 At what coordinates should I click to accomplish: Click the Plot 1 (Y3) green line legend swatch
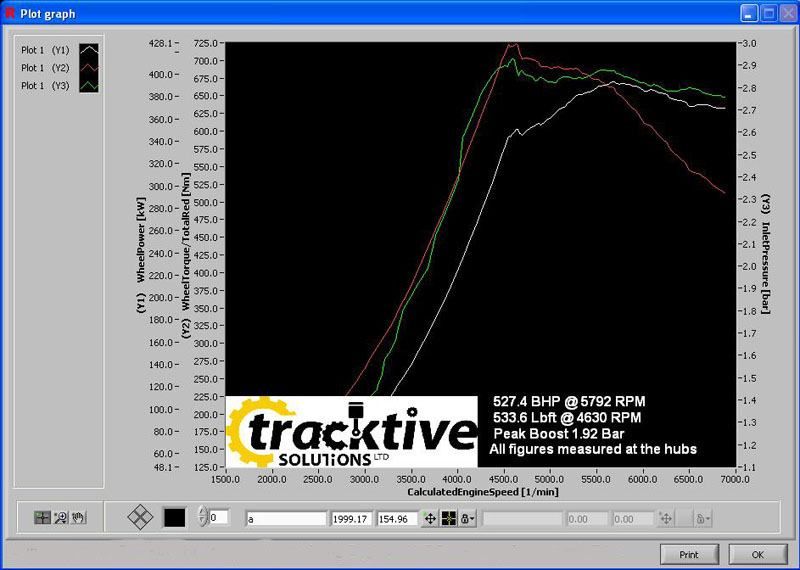pyautogui.click(x=89, y=86)
